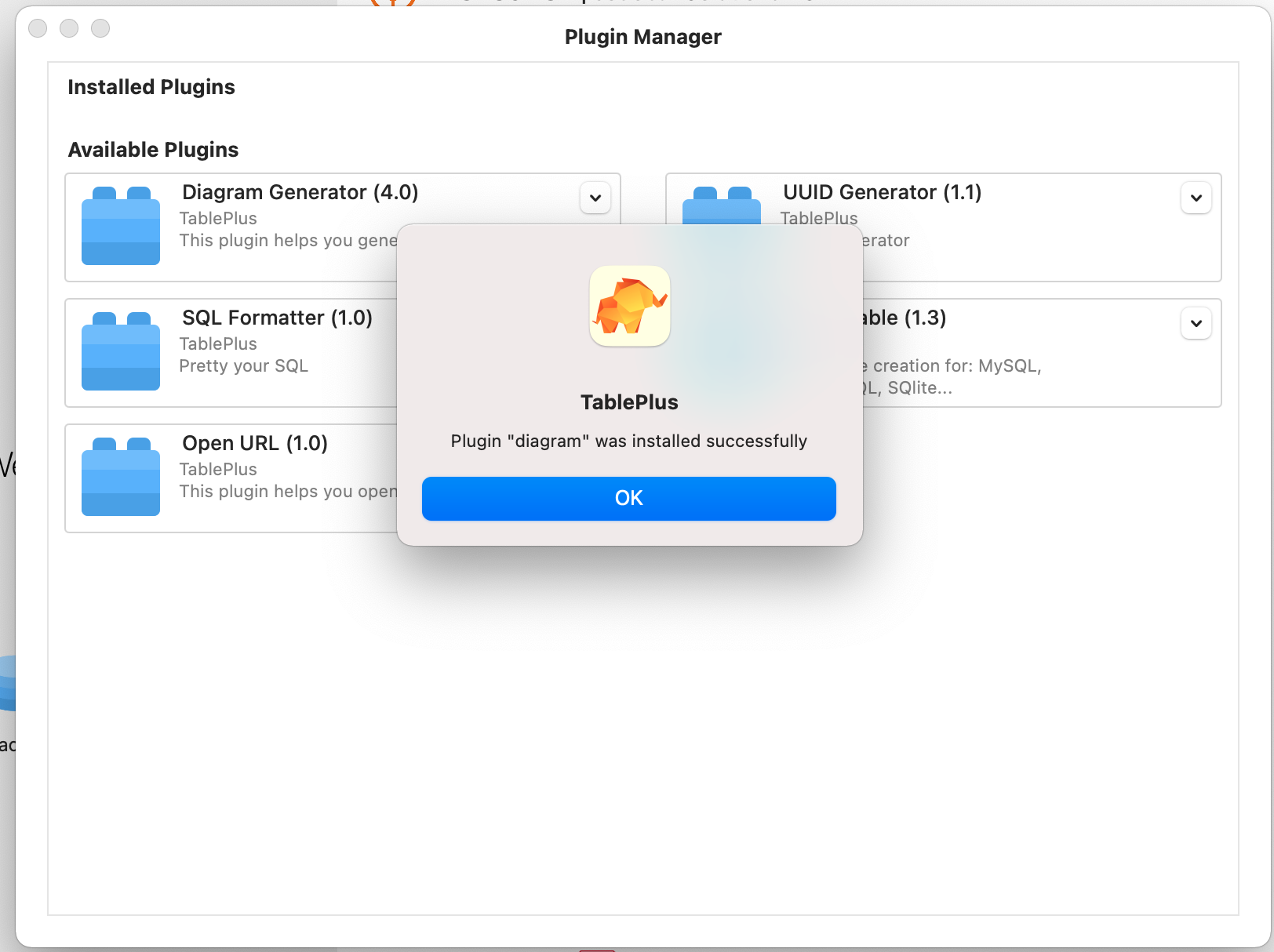Click the SQL Formatter plugin block icon

[x=121, y=351]
